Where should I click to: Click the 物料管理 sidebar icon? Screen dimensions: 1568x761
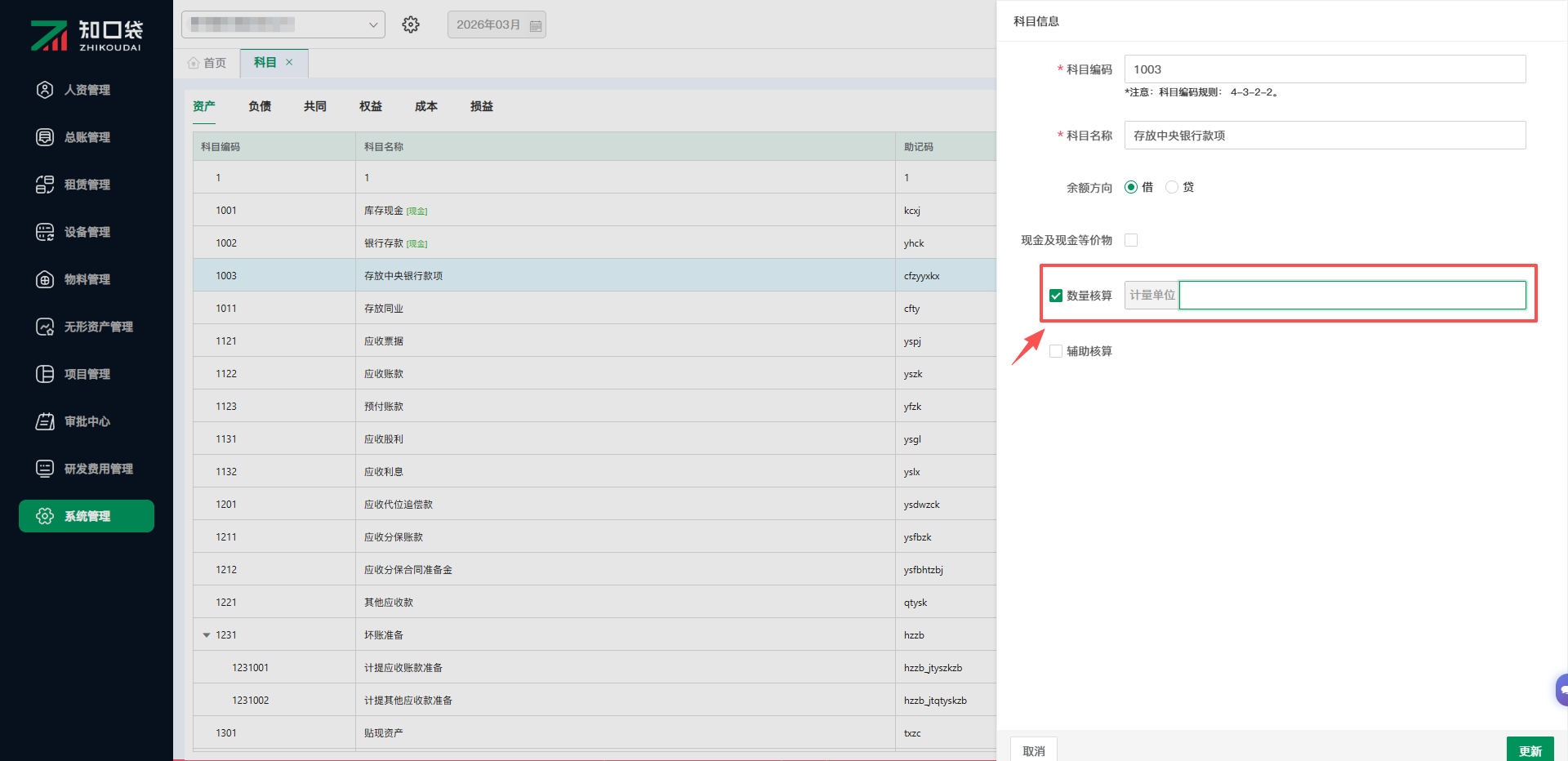[x=45, y=279]
